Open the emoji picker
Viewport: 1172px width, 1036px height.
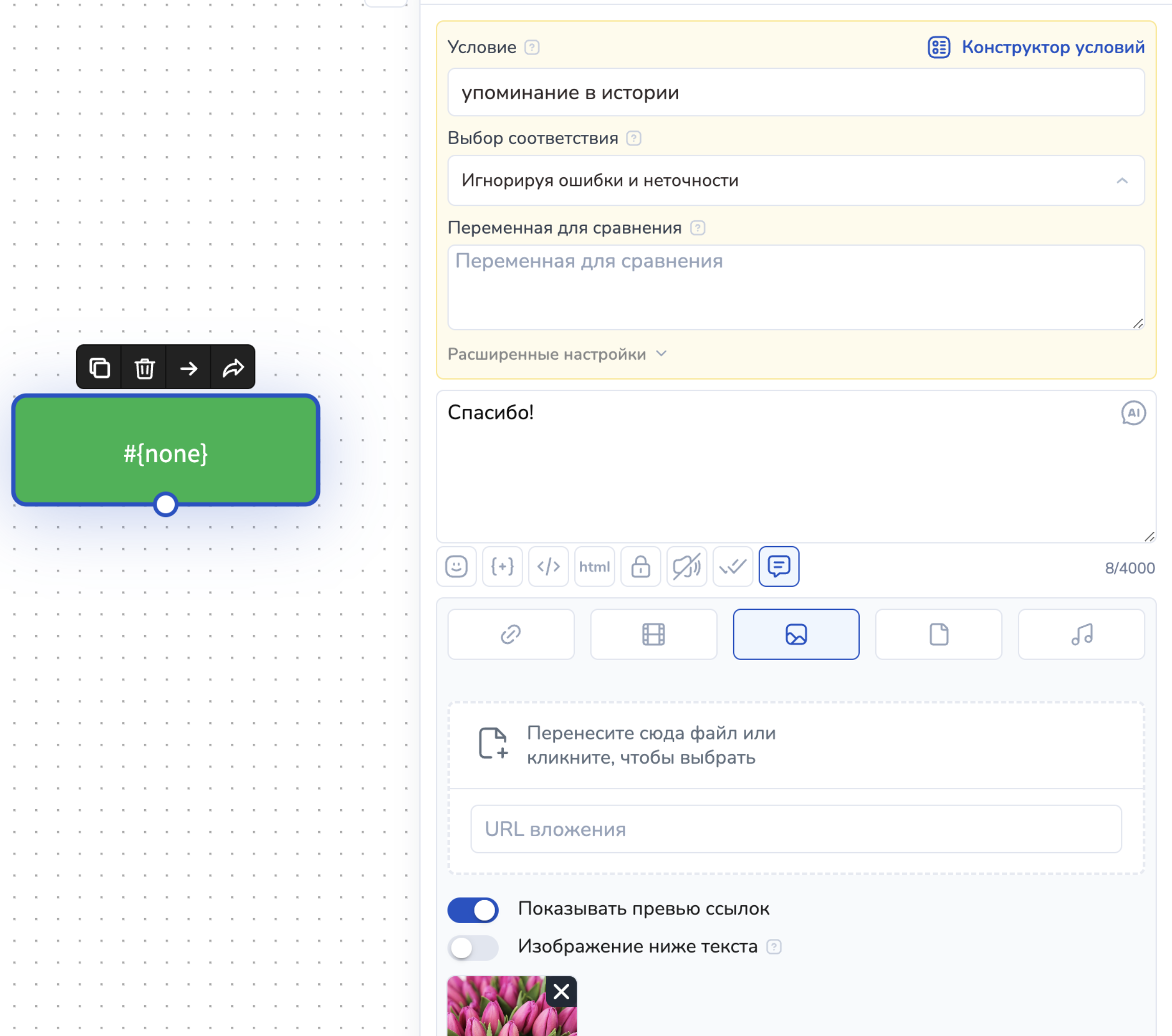pyautogui.click(x=456, y=567)
